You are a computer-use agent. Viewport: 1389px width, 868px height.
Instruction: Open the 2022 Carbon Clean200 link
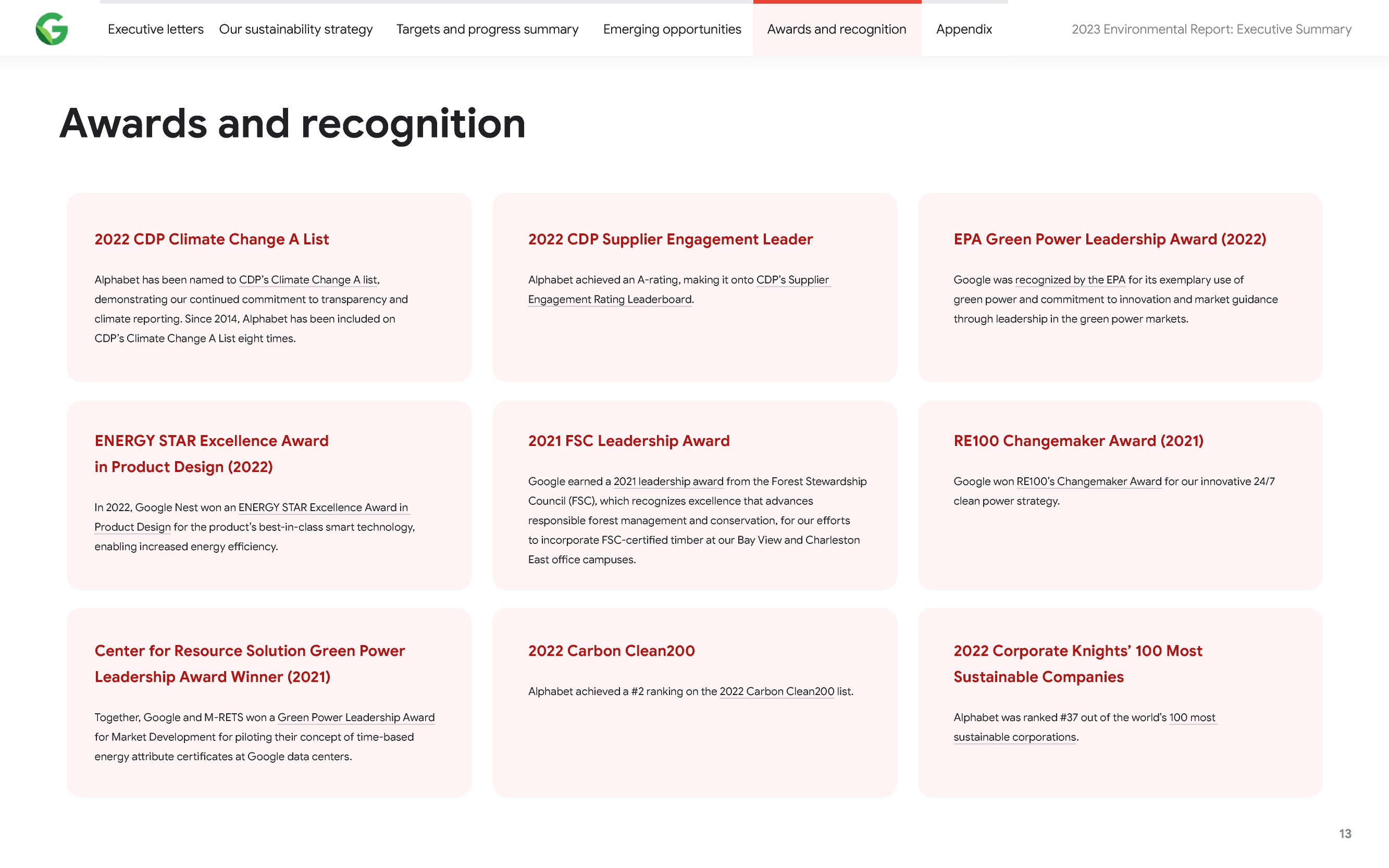coord(777,692)
